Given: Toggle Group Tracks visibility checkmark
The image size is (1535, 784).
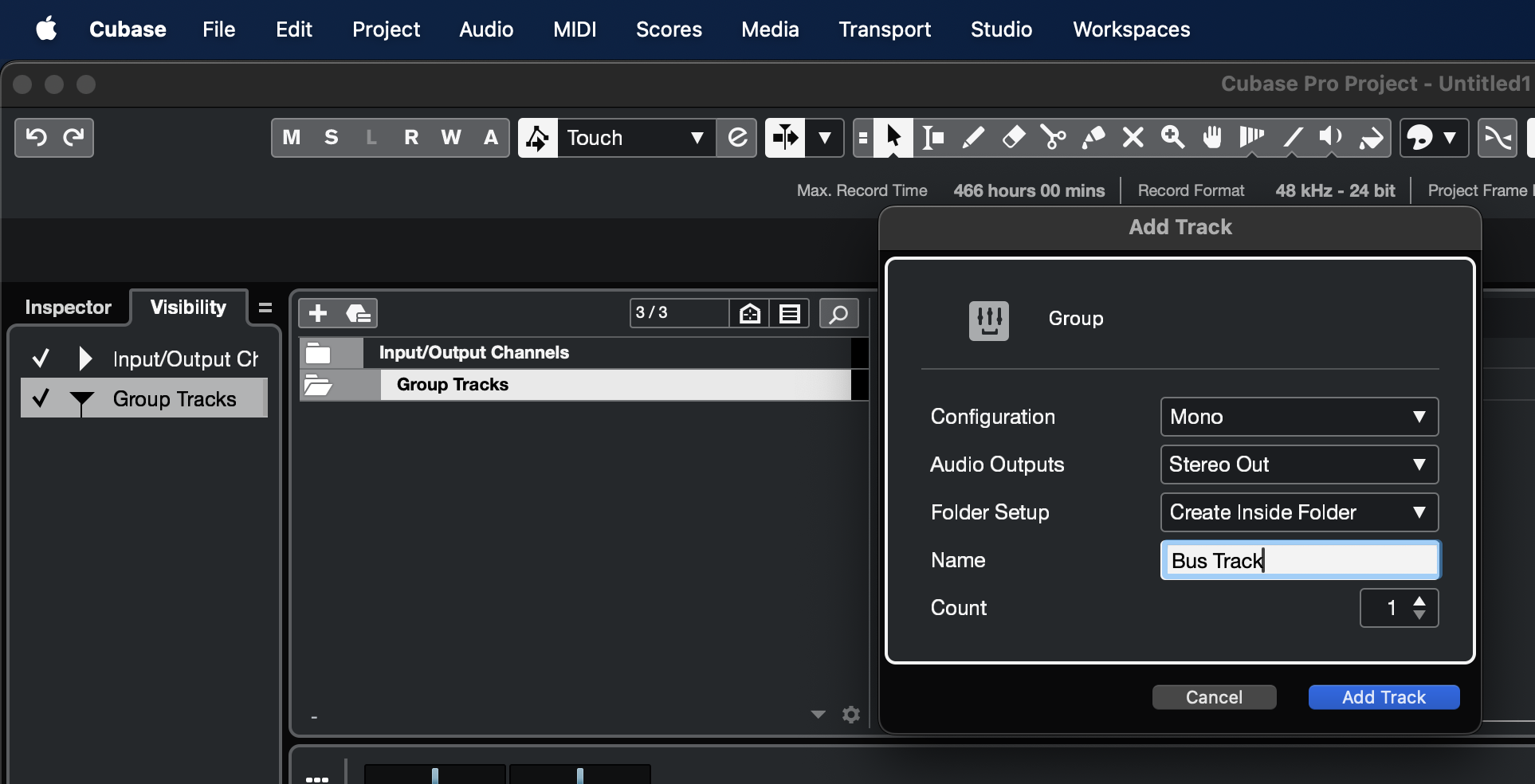Looking at the screenshot, I should pyautogui.click(x=41, y=398).
